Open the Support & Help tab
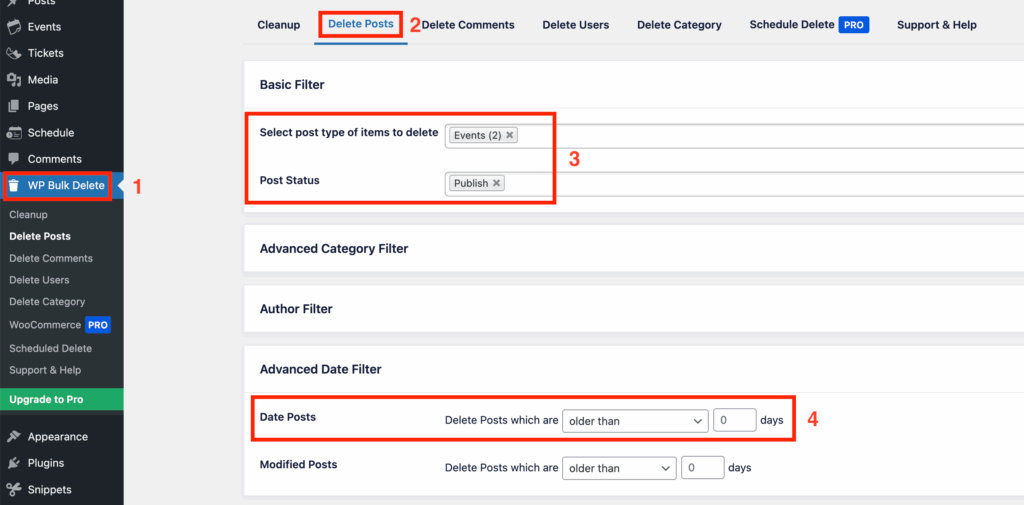Image resolution: width=1024 pixels, height=505 pixels. click(936, 25)
